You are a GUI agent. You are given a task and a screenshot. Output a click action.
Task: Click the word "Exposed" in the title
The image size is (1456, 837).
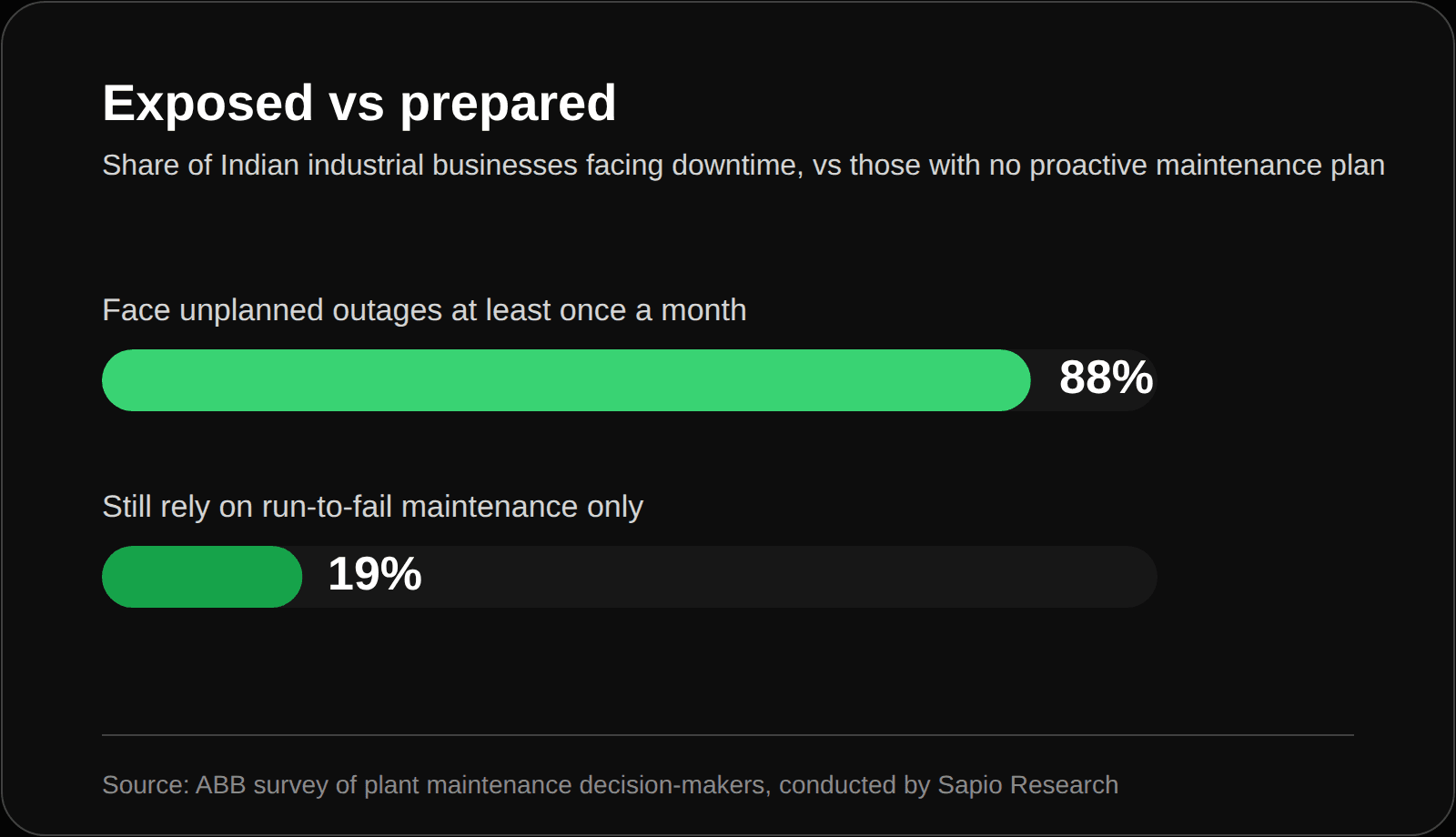pyautogui.click(x=208, y=103)
